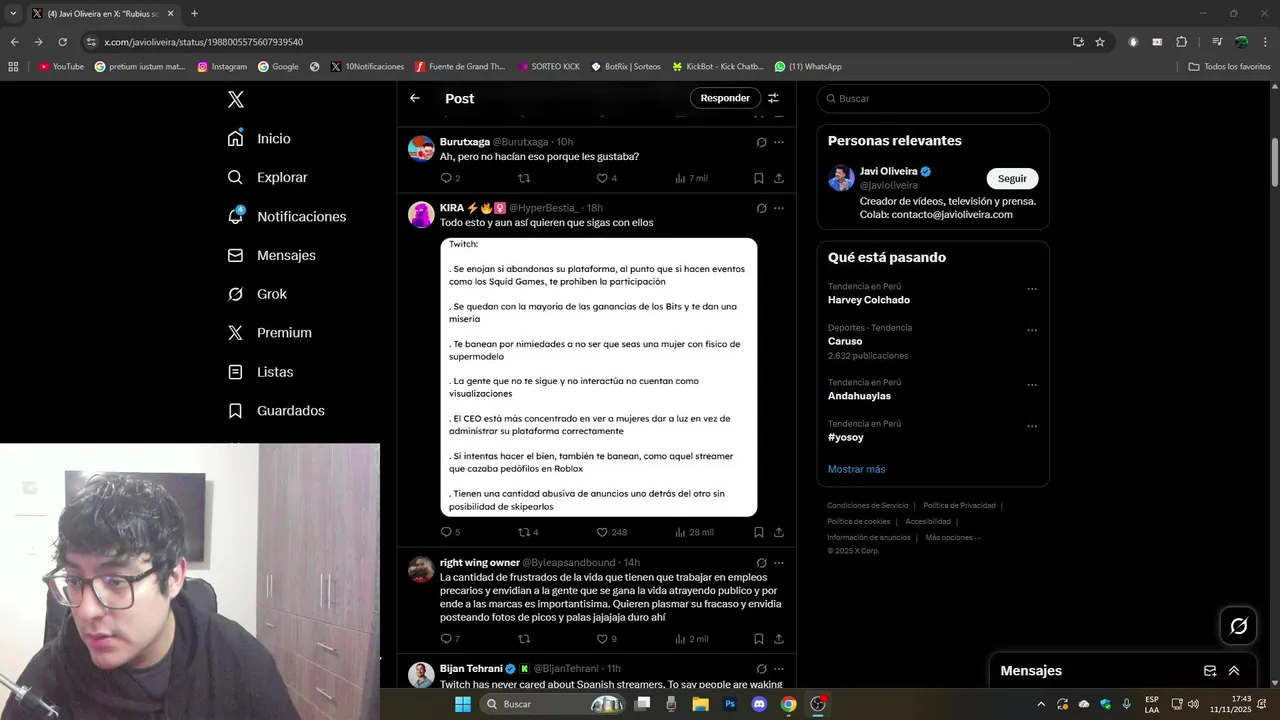Screen dimensions: 1280x720
Task: Open KIRA profile avatar
Action: [x=421, y=214]
